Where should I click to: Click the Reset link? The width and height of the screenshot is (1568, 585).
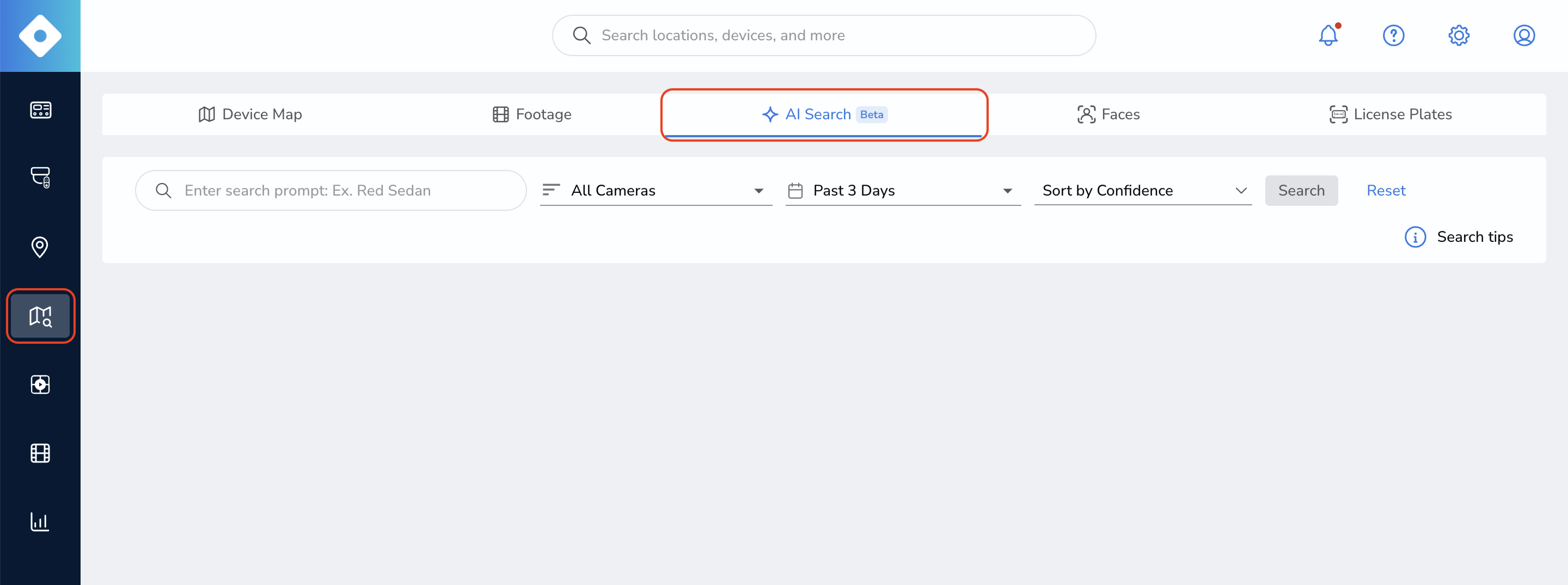point(1386,191)
